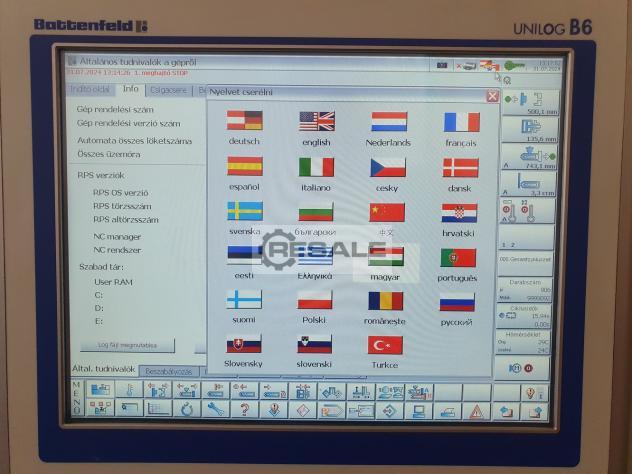
Task: Pick the Polski Polish flag
Action: coord(314,300)
